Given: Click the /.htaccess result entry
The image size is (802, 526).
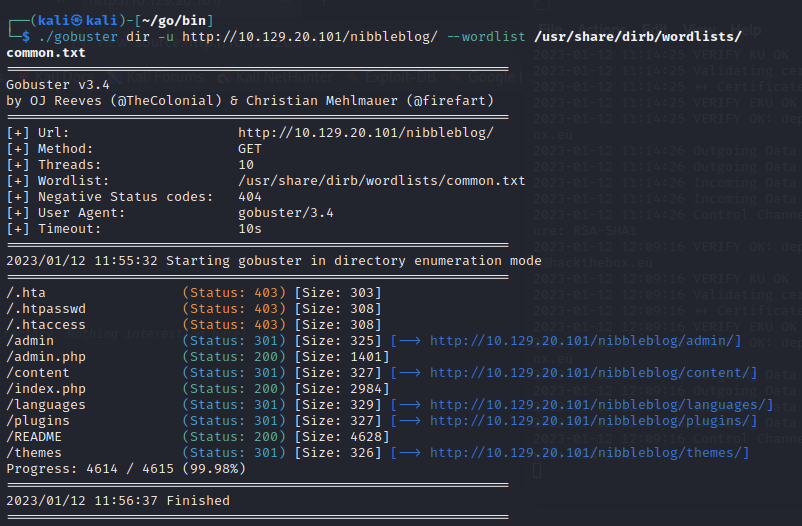Looking at the screenshot, I should [x=45, y=325].
